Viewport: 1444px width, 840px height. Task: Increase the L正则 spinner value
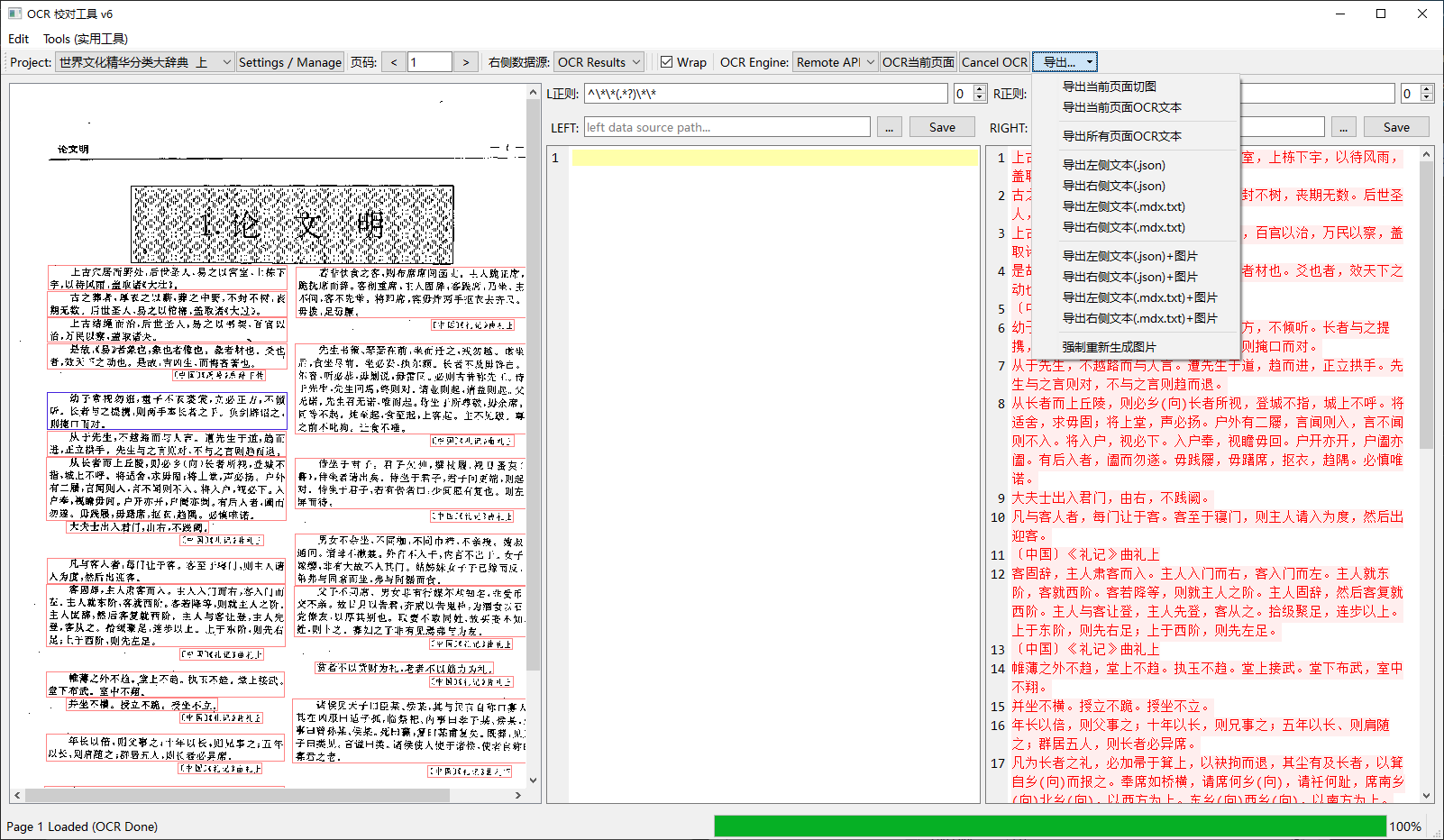[x=978, y=89]
